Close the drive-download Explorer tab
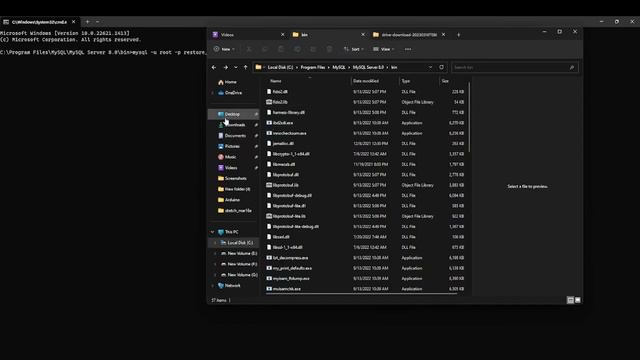Viewport: 640px width, 360px height. coord(443,35)
